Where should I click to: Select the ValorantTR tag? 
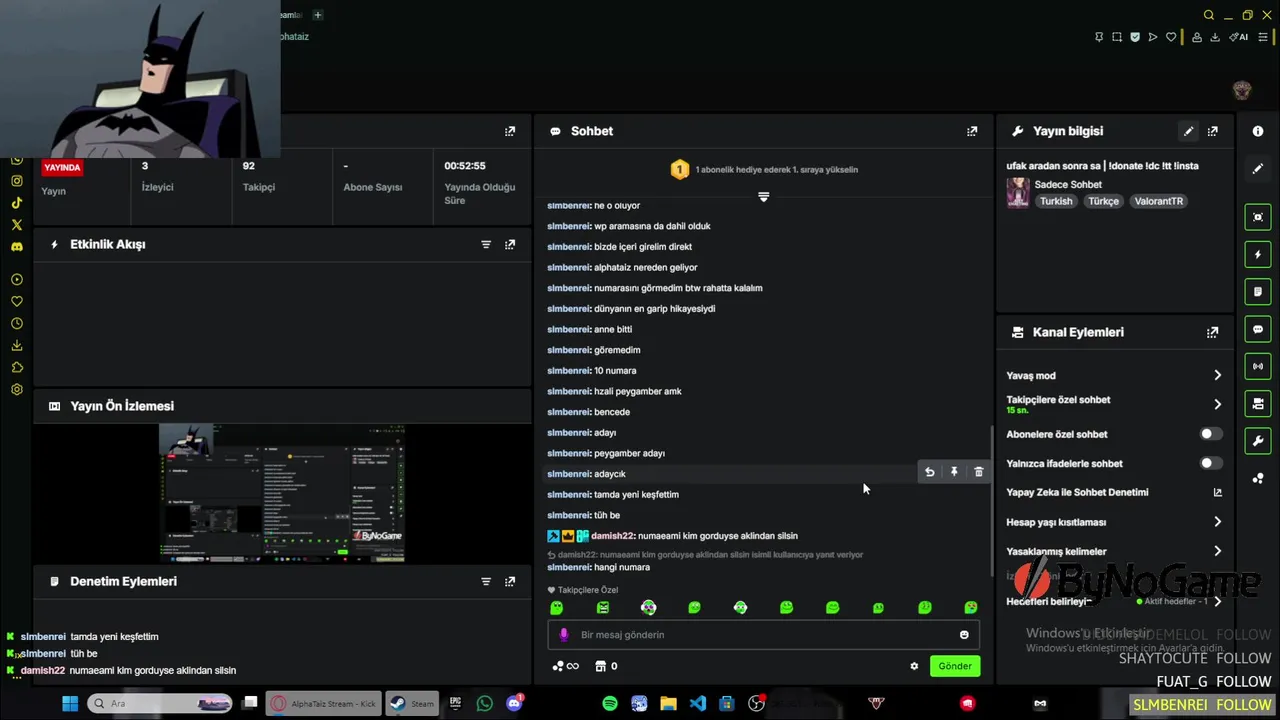1159,201
